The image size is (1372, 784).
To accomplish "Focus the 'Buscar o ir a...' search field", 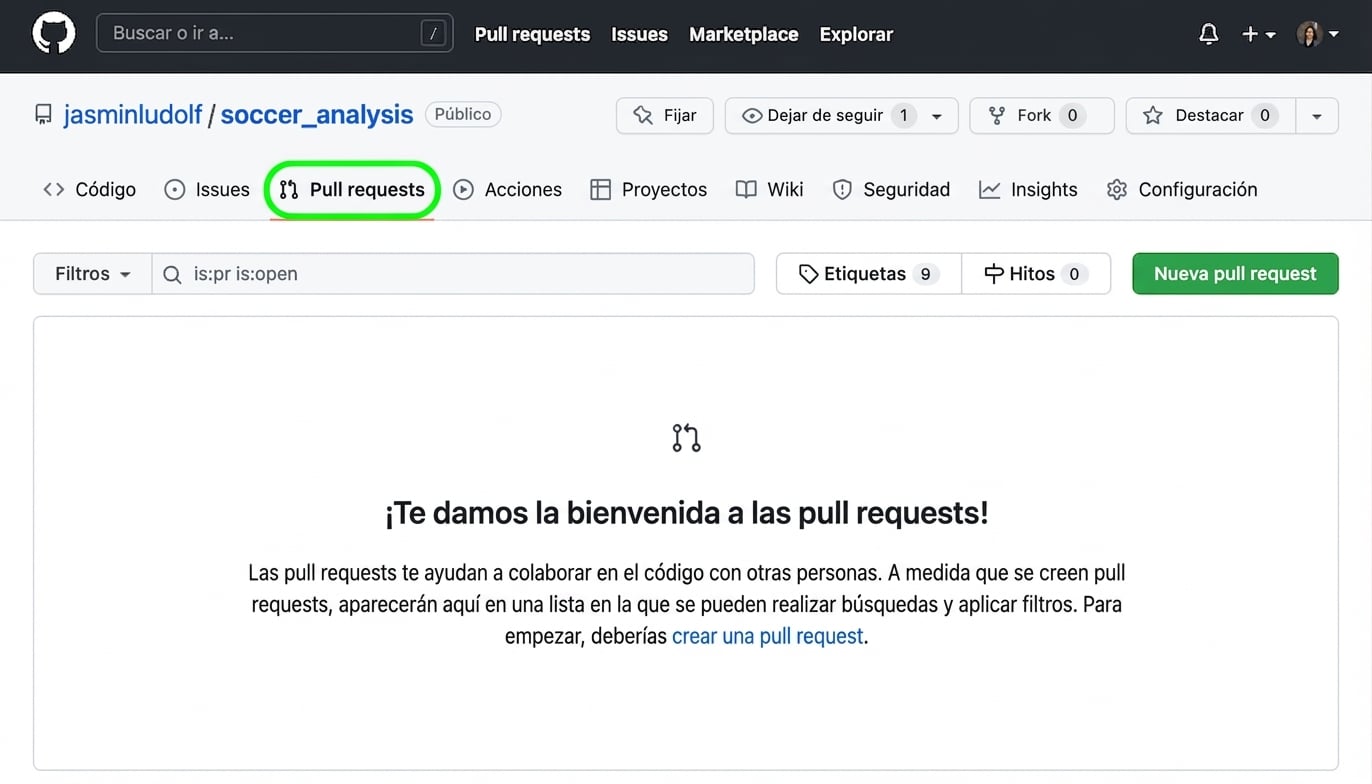I will (x=274, y=33).
